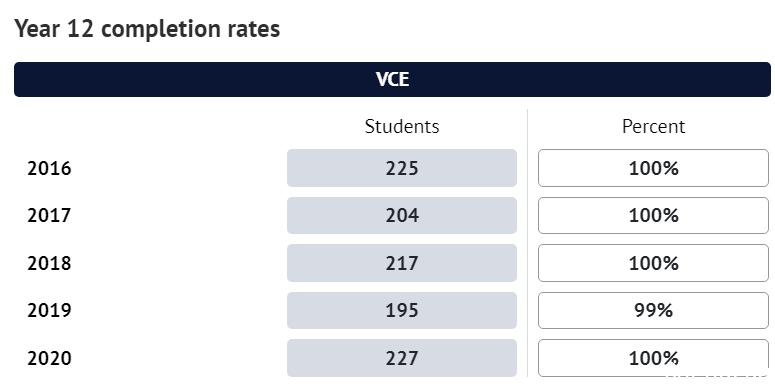Select the 2020 row label
Image resolution: width=775 pixels, height=384 pixels.
click(49, 358)
